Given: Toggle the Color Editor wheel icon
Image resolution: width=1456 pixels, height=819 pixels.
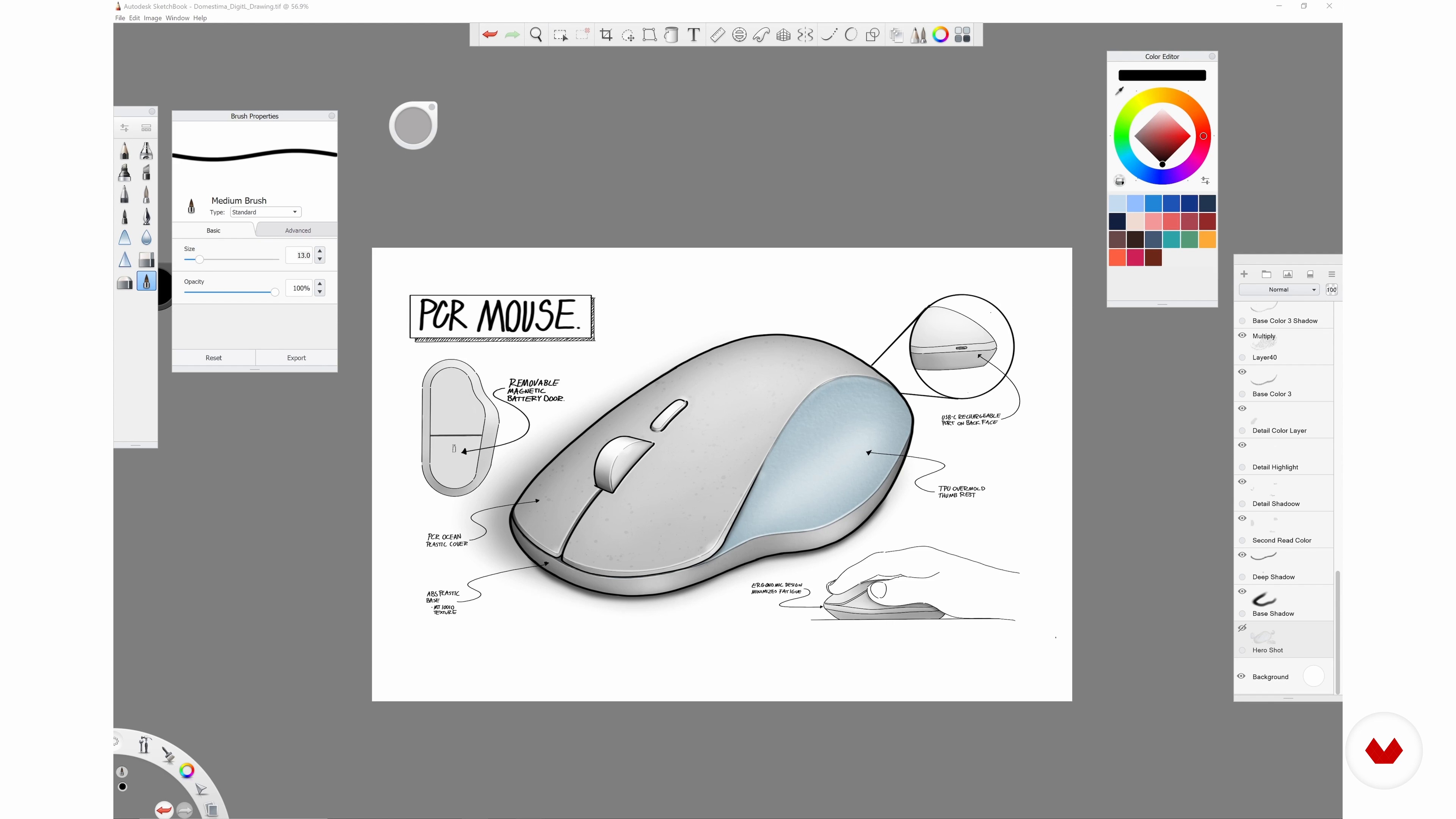Looking at the screenshot, I should [x=940, y=35].
